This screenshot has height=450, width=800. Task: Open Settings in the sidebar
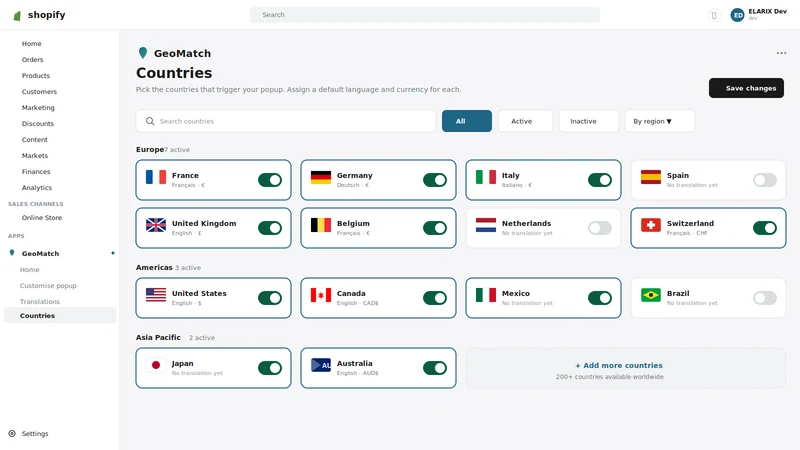pos(35,434)
